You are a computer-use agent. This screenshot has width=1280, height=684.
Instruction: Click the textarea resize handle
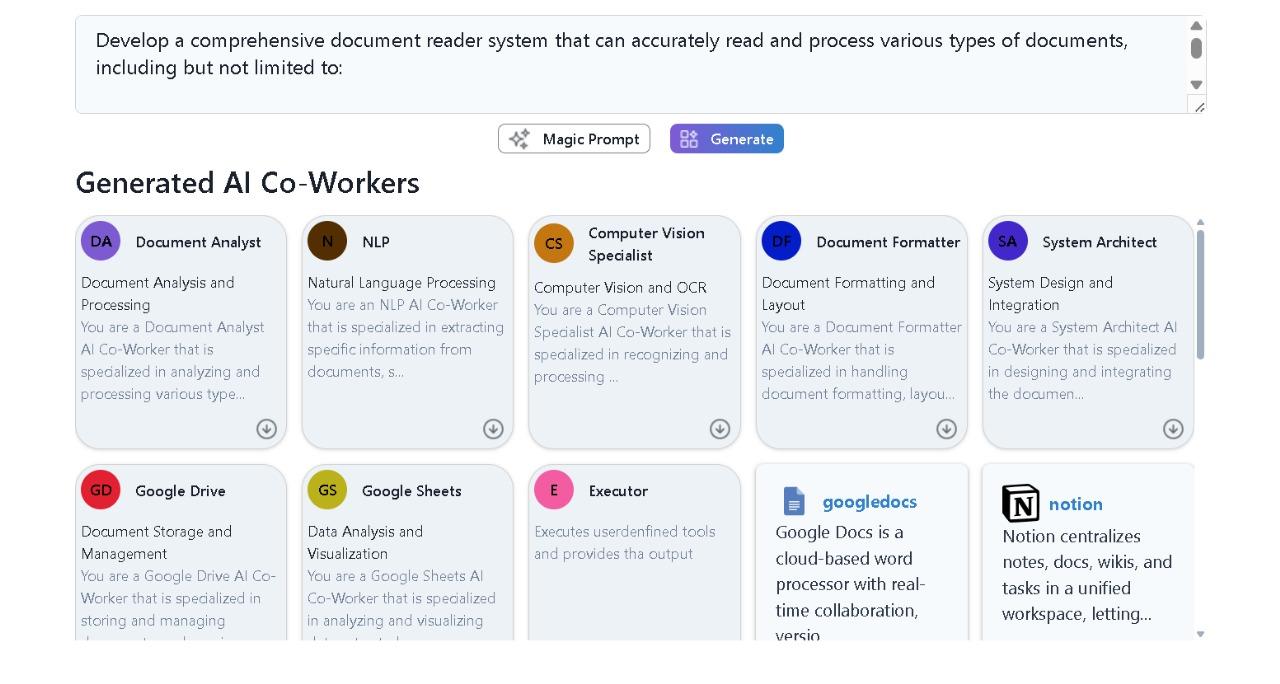tap(1199, 106)
